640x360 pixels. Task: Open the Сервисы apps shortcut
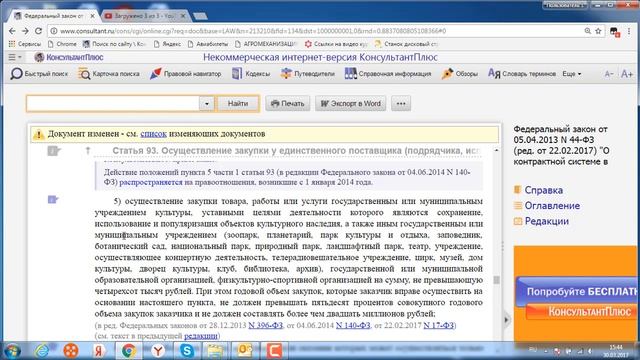tap(24, 44)
